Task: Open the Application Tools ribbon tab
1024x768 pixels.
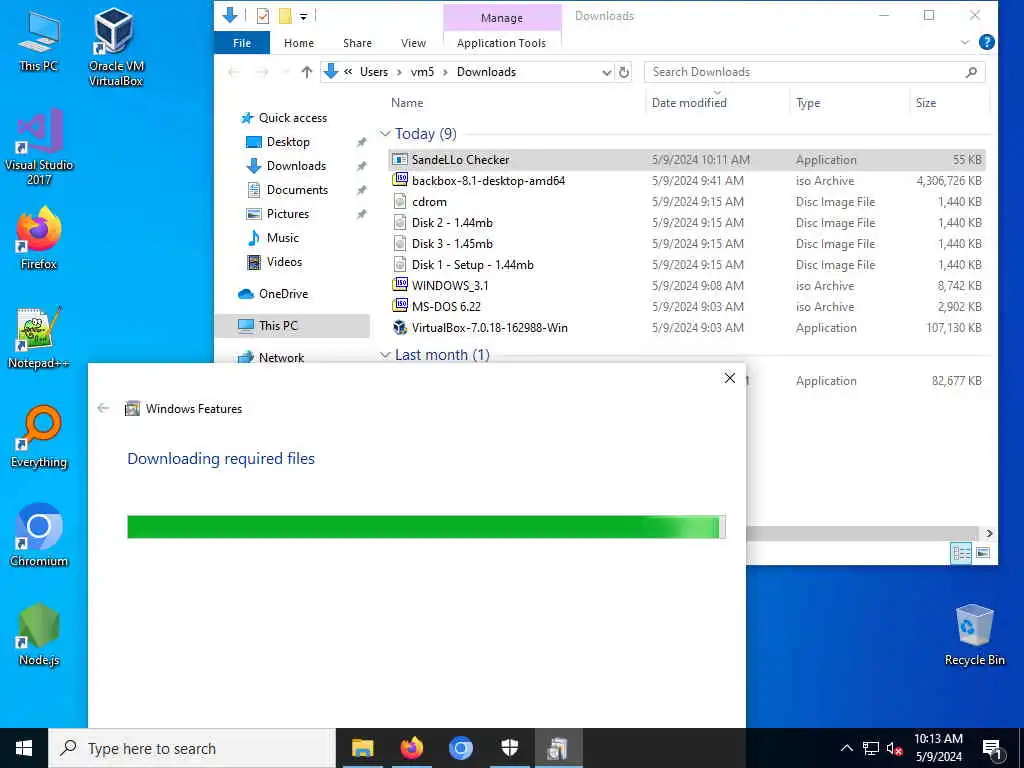Action: (502, 43)
